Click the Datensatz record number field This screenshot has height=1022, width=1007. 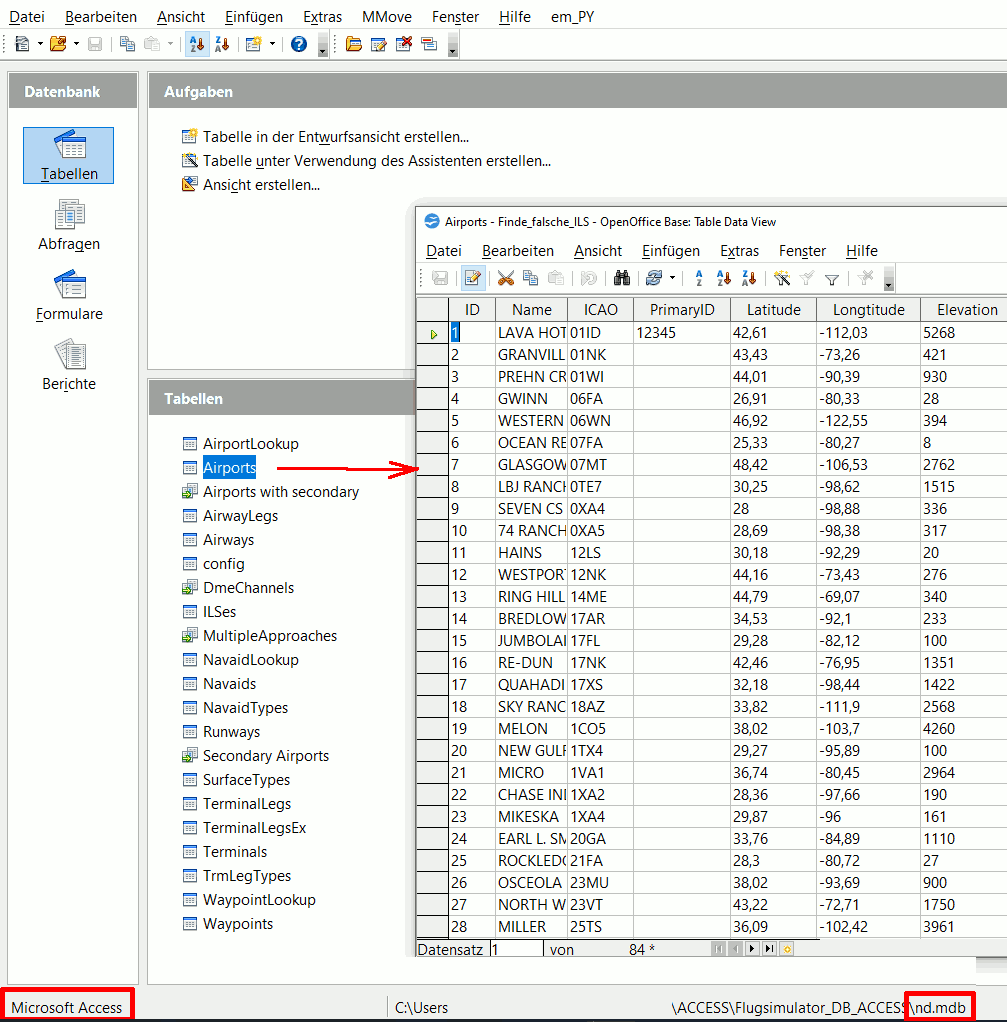pos(515,949)
